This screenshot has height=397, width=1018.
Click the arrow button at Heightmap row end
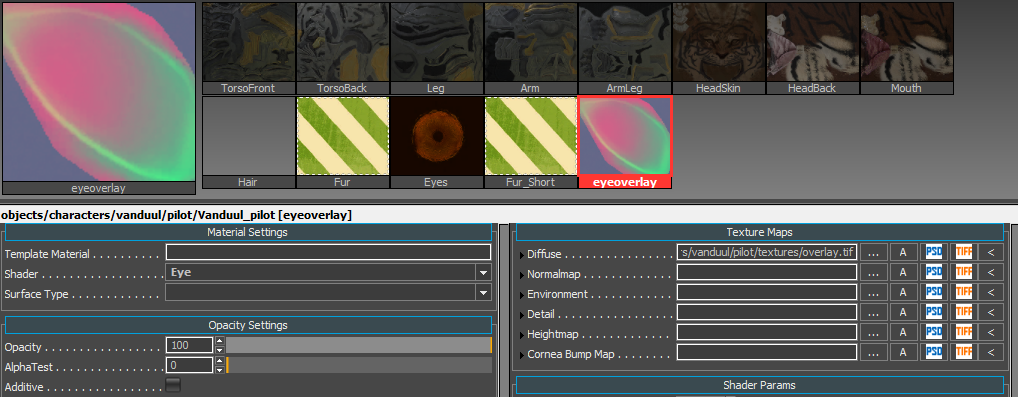991,333
